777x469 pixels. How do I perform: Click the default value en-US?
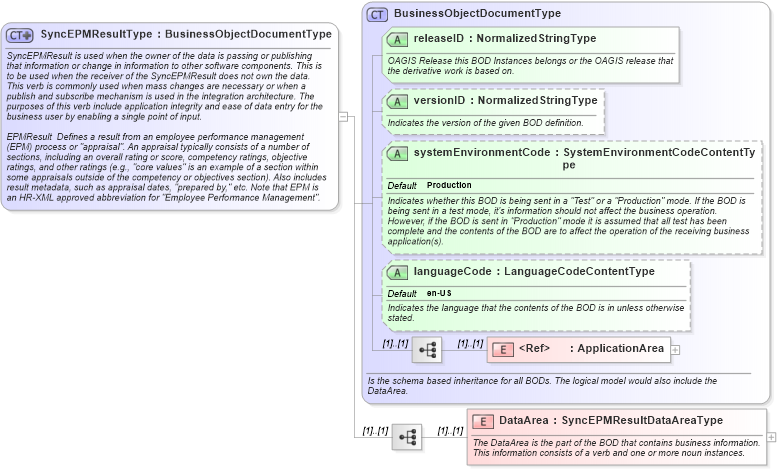tap(439, 293)
